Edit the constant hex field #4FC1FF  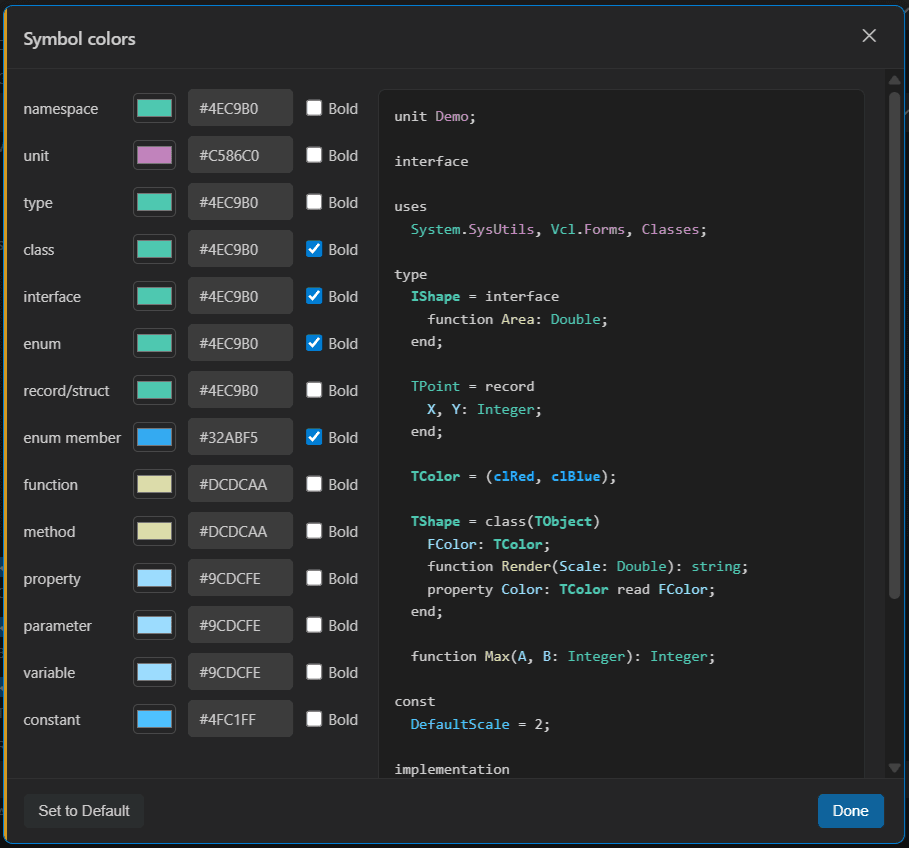pos(240,718)
